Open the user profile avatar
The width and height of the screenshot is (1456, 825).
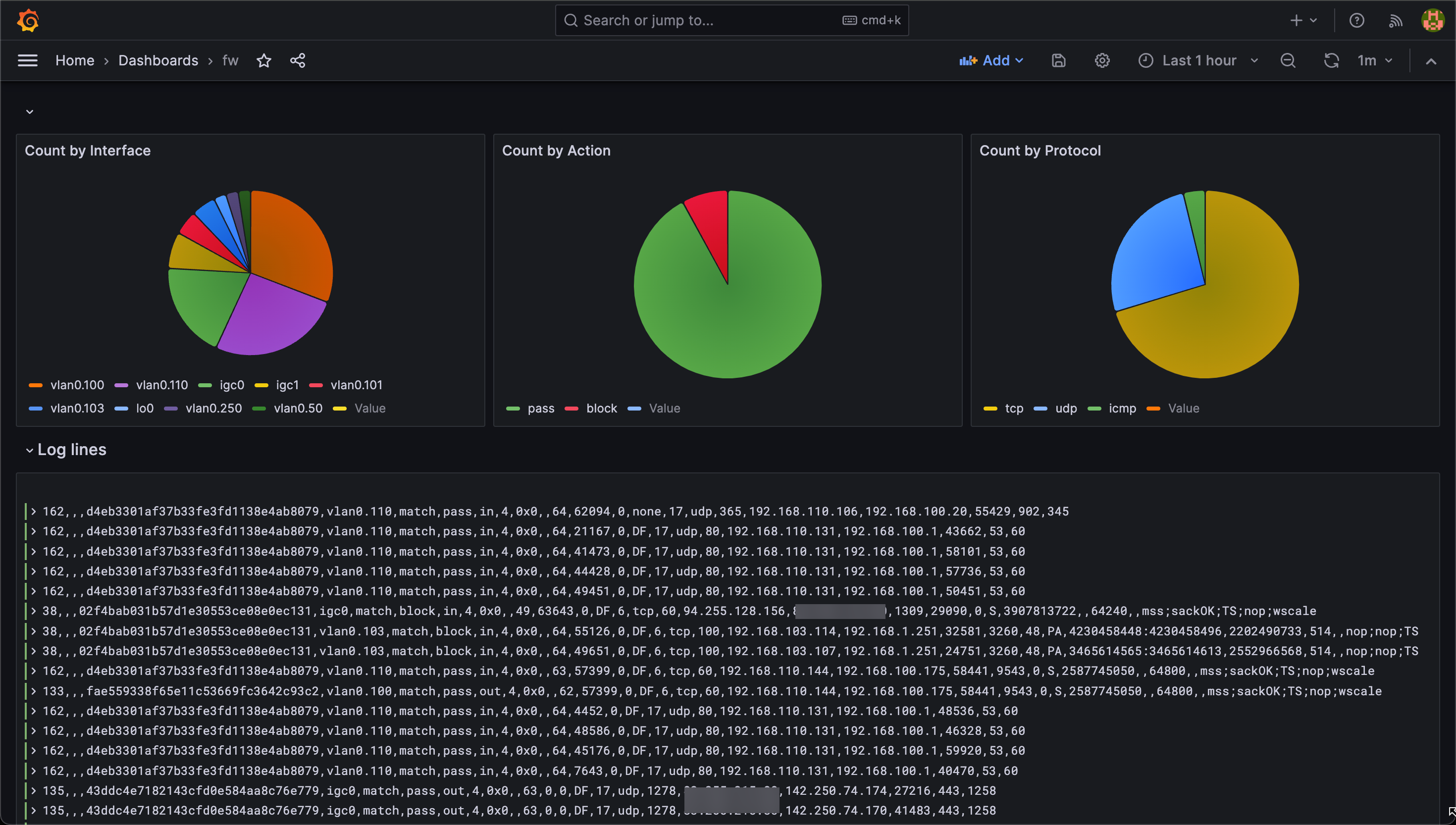1432,20
